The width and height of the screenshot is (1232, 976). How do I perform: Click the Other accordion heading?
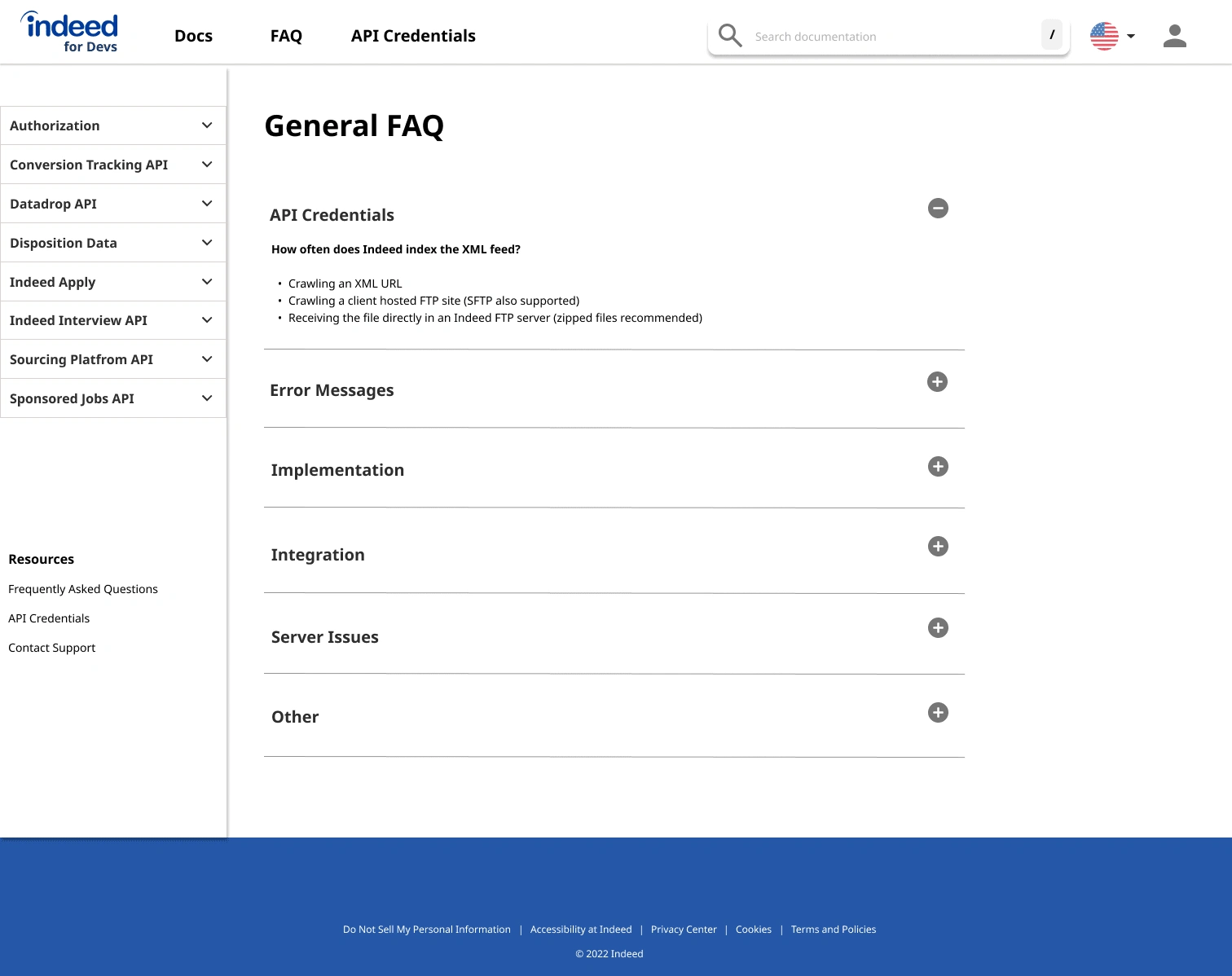(x=295, y=717)
